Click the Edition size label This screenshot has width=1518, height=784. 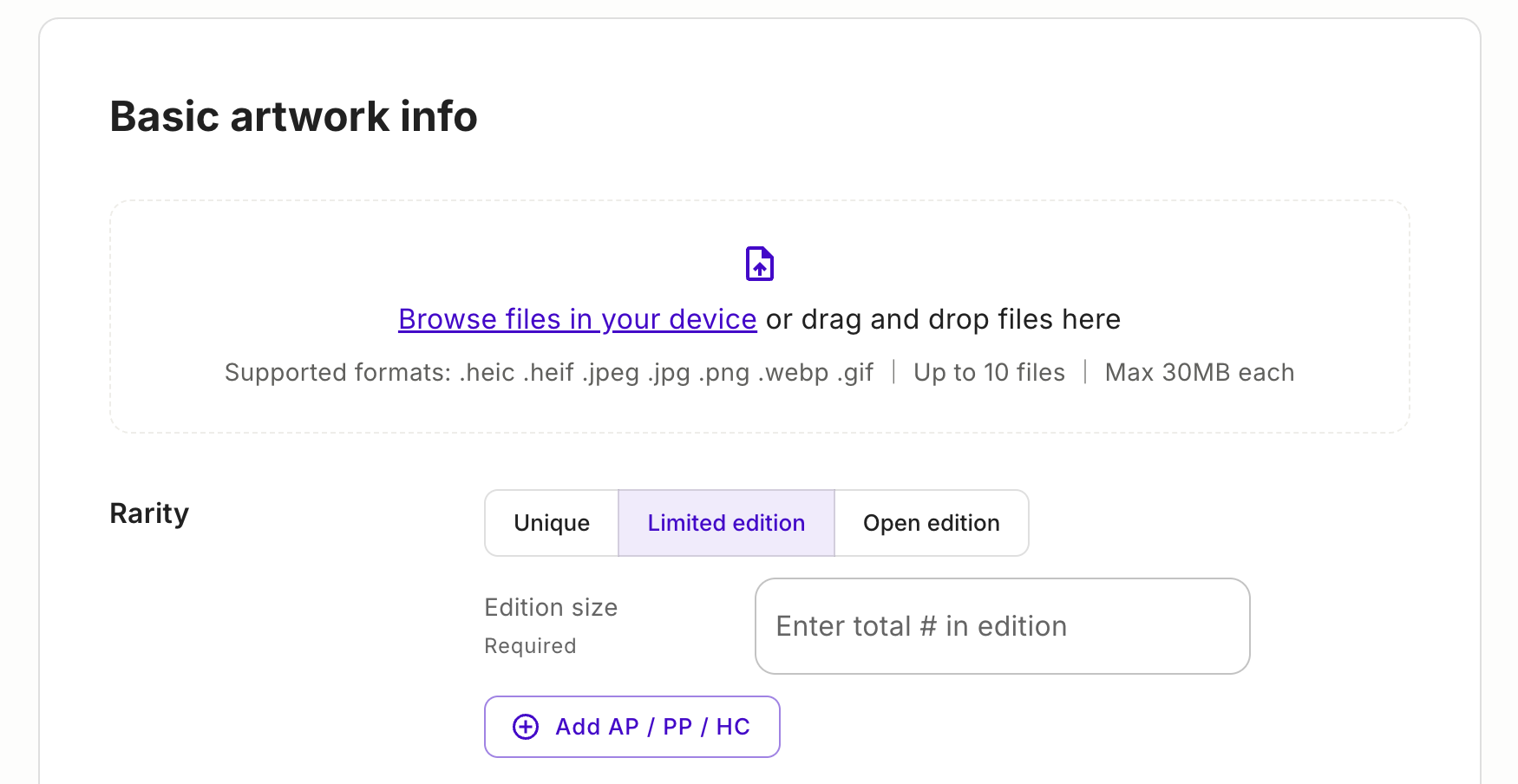(551, 607)
